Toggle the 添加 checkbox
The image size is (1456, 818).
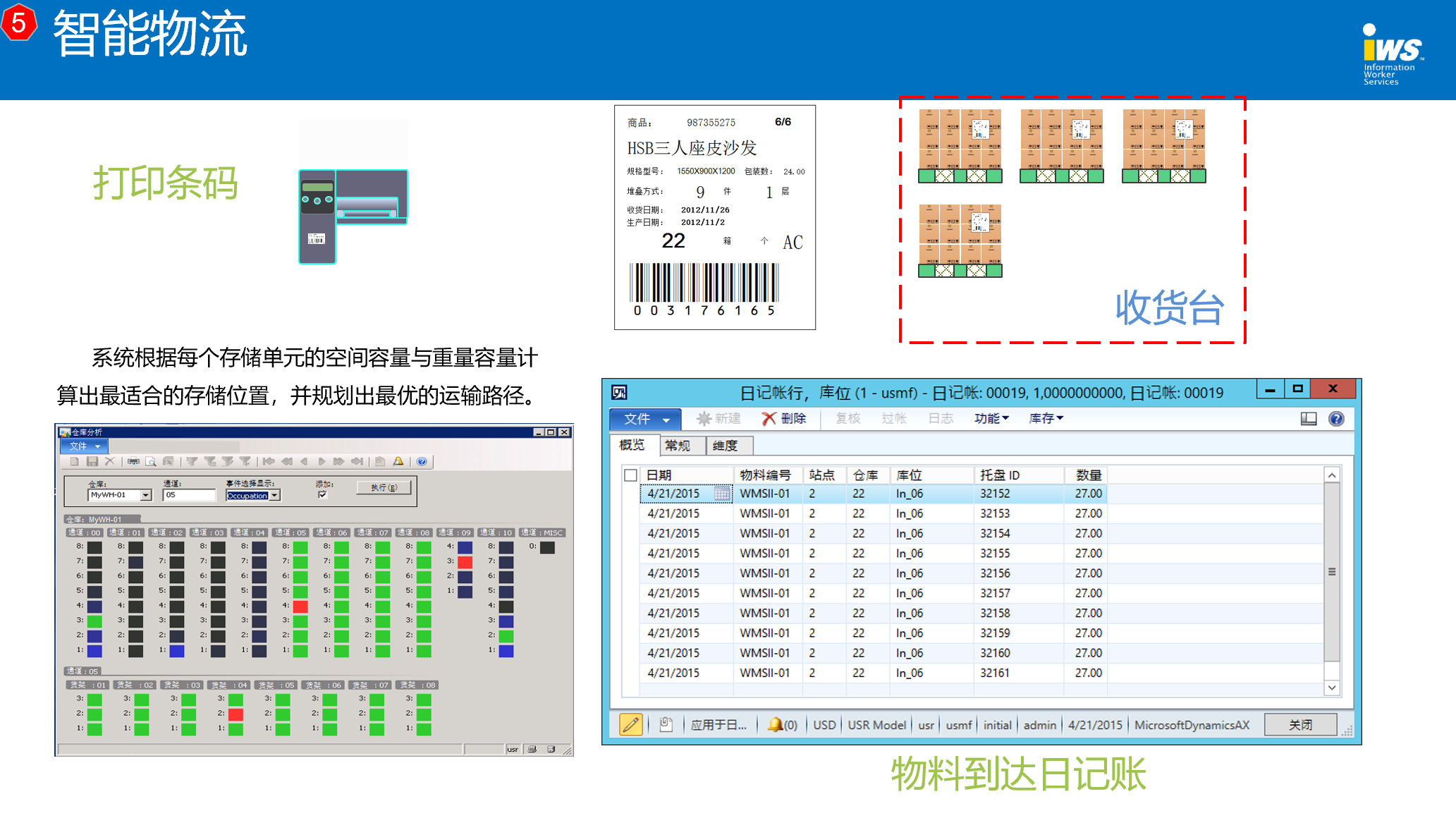(322, 495)
